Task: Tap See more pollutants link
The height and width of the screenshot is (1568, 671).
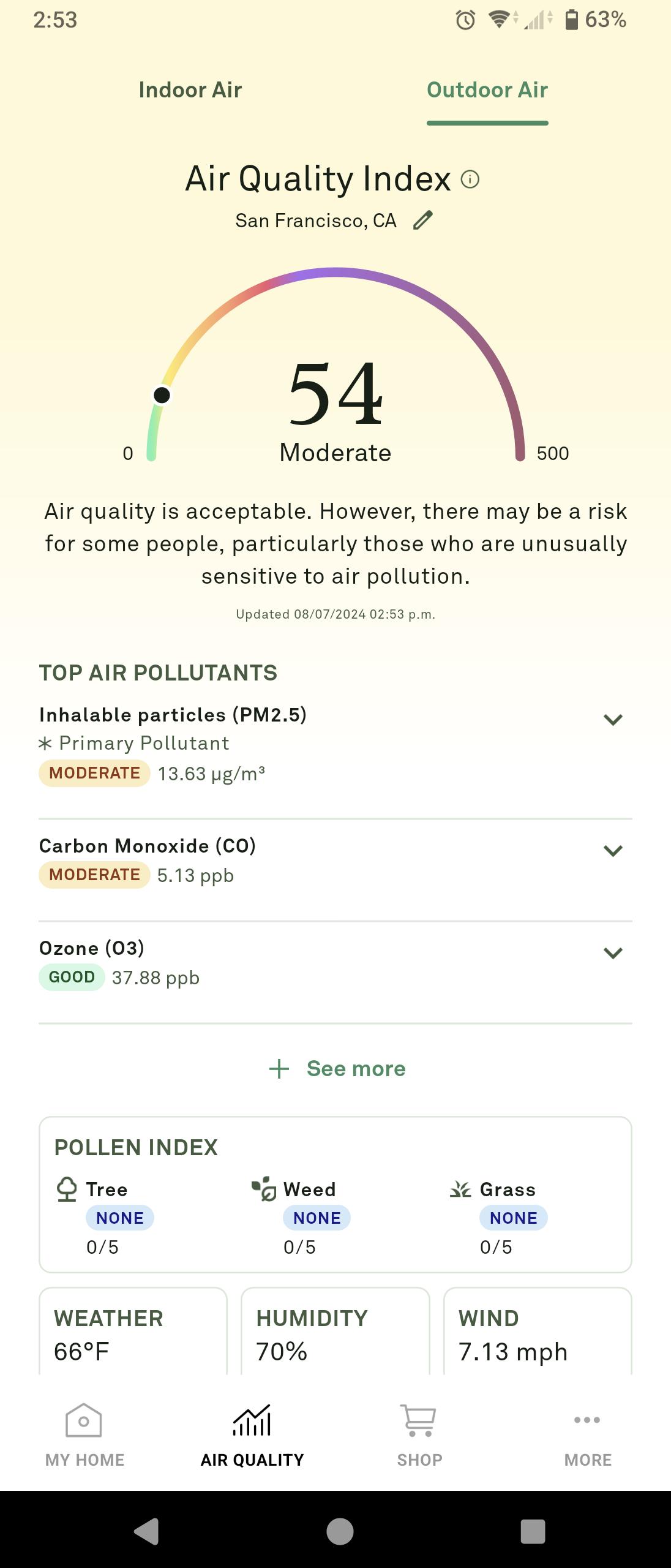Action: pyautogui.click(x=337, y=1069)
